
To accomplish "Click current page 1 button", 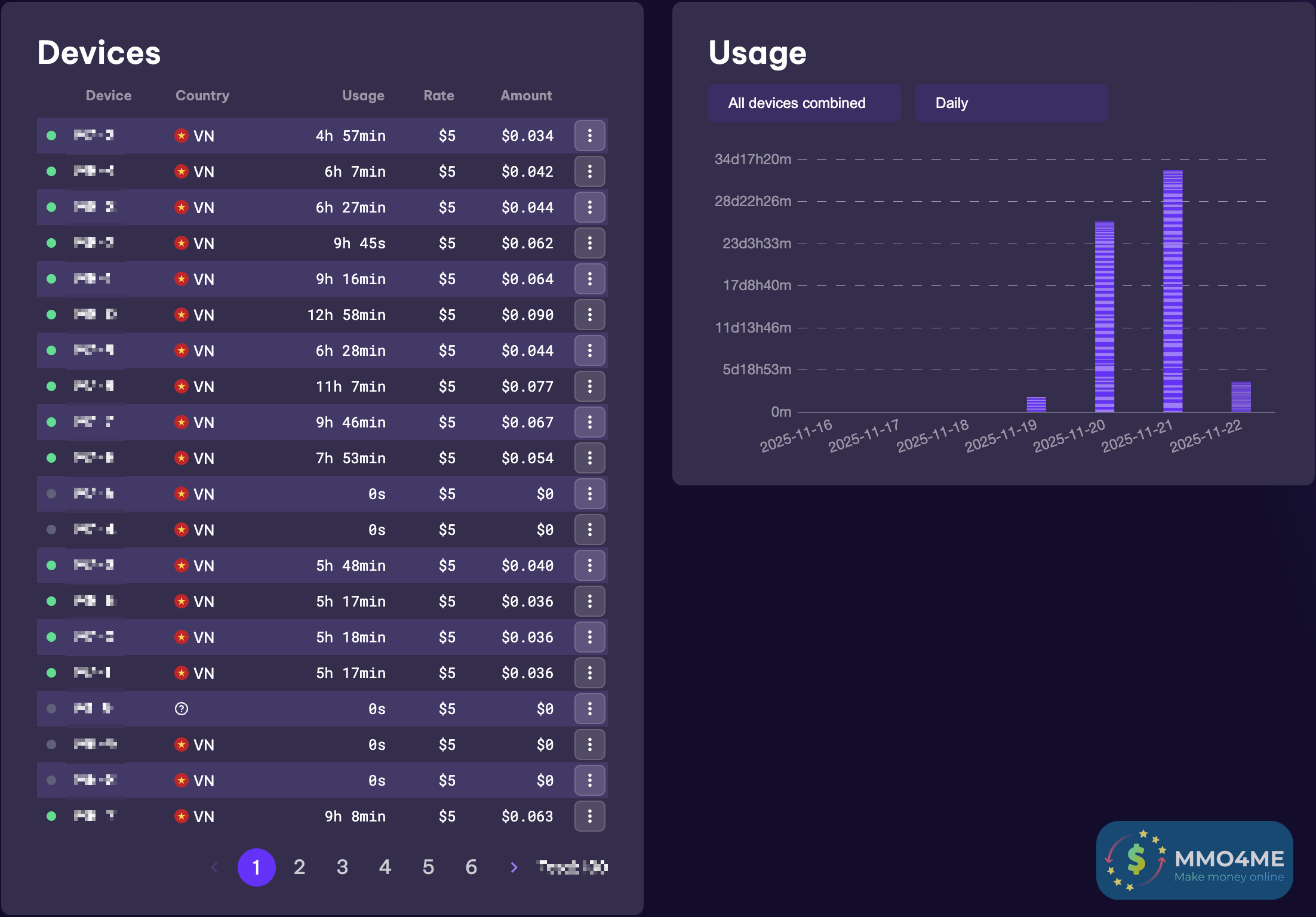I will (x=256, y=867).
